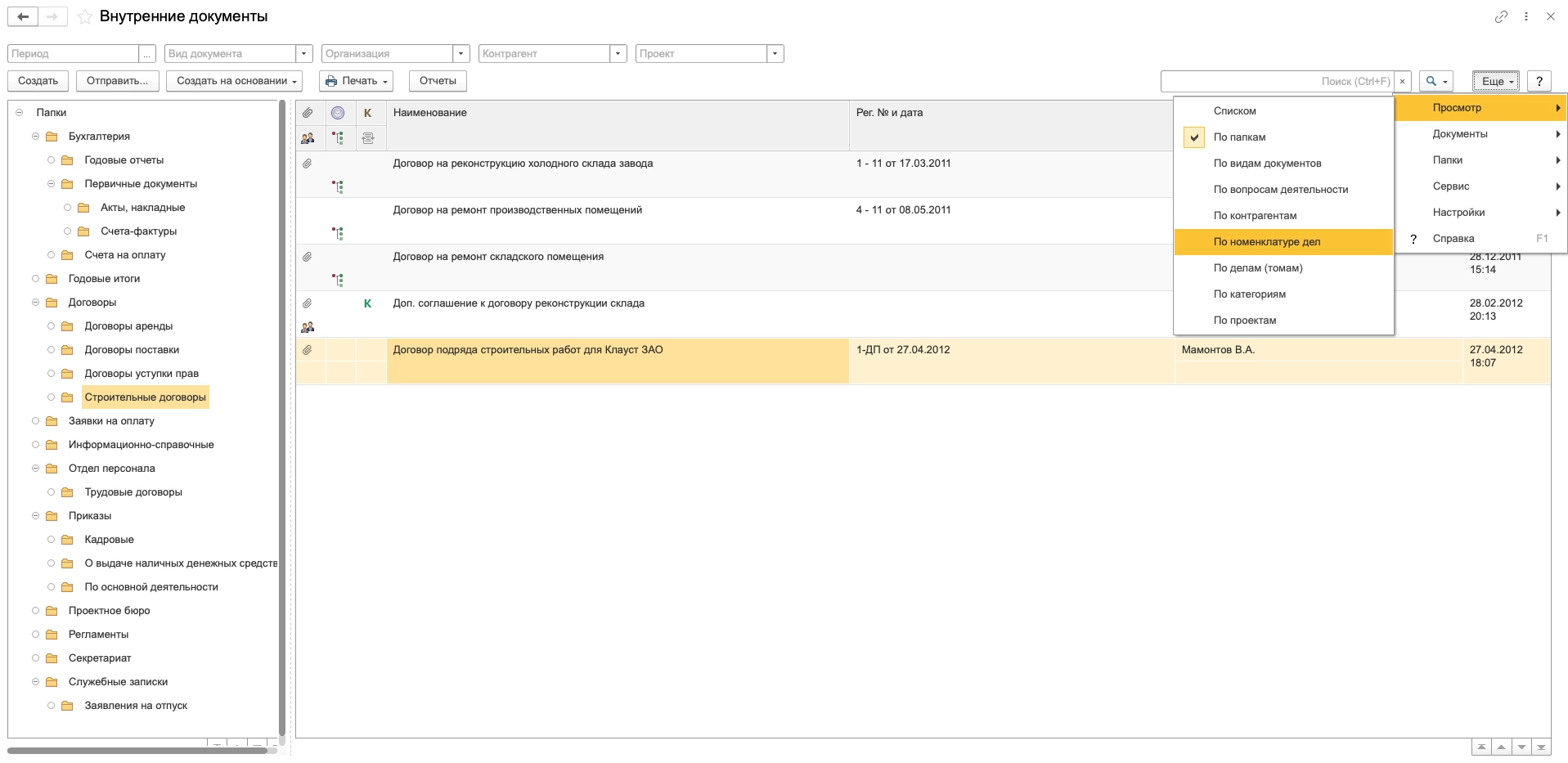The width and height of the screenshot is (1568, 763).
Task: Collapse the Бухгалтерия folder
Action: 36,137
